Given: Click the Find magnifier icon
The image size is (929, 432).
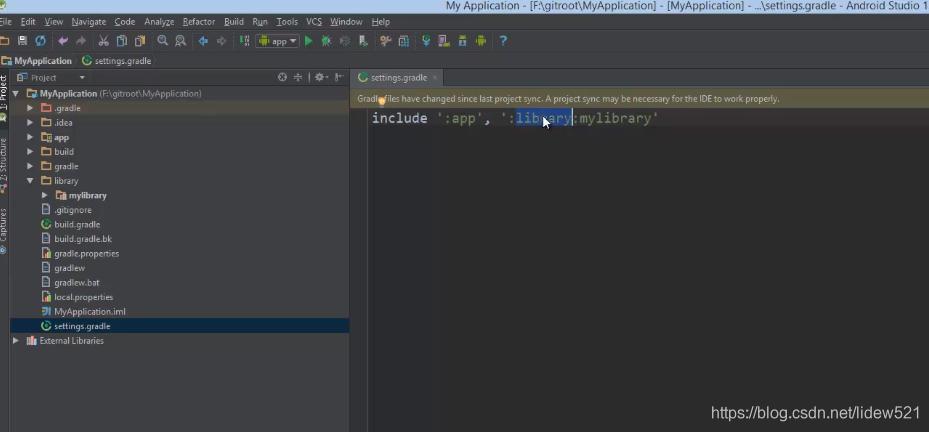Looking at the screenshot, I should coord(162,41).
